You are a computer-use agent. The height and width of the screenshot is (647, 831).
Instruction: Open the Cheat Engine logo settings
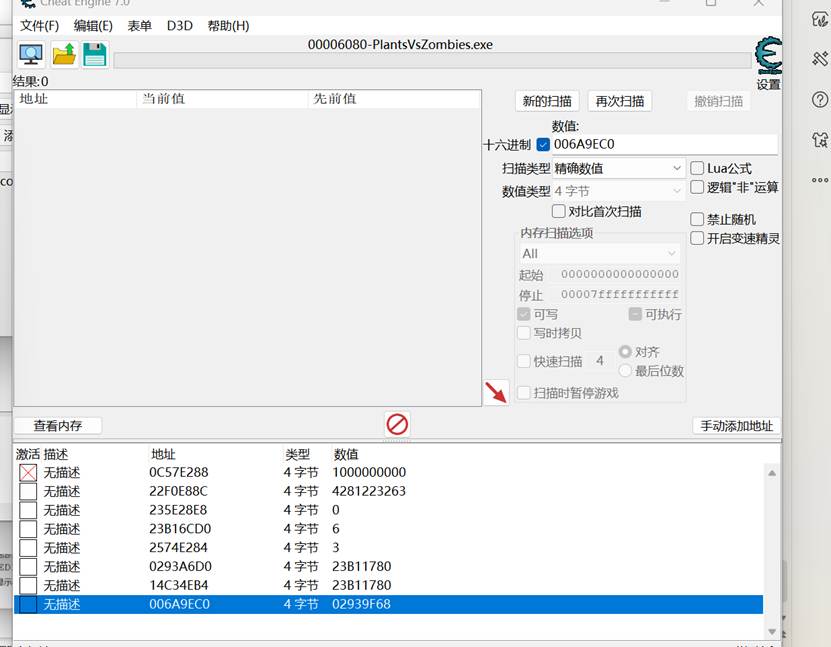click(x=768, y=56)
